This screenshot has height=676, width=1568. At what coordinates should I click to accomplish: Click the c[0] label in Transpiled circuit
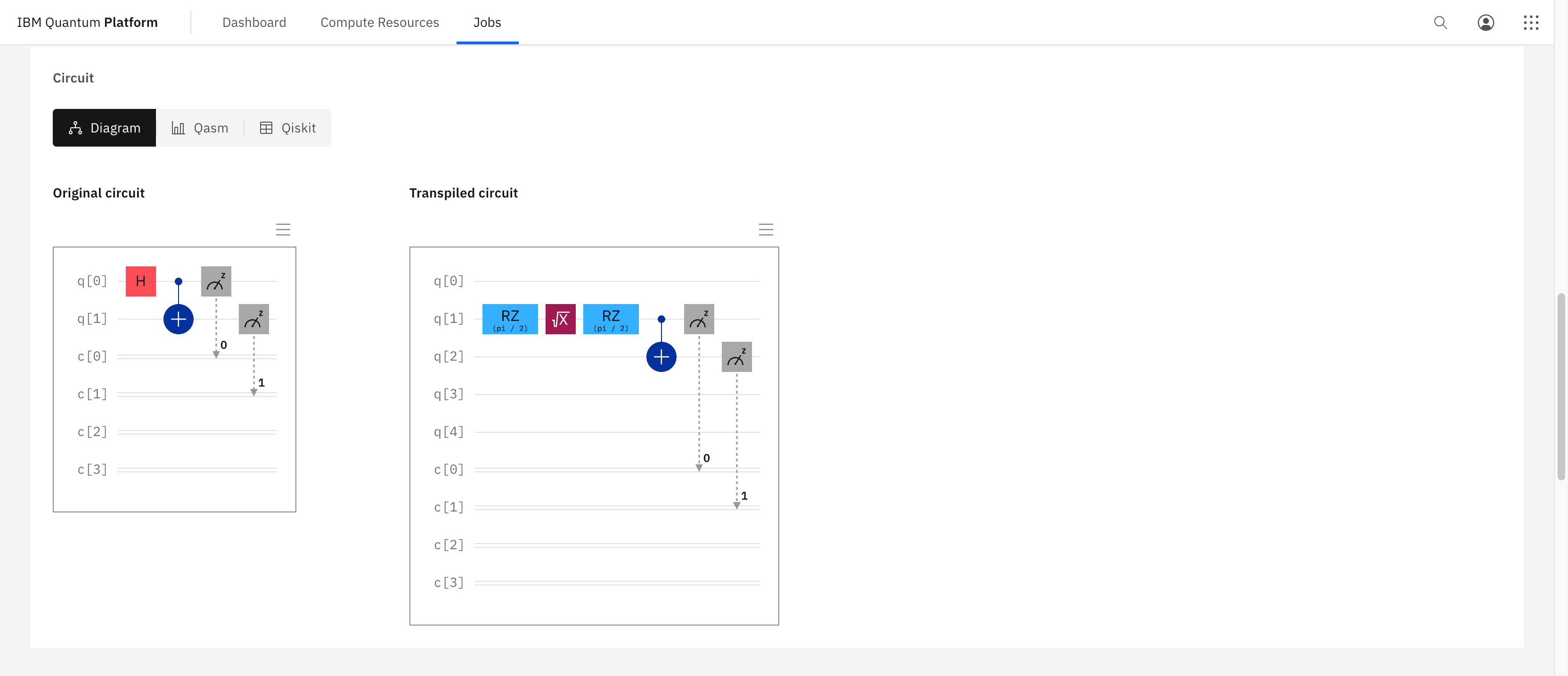click(449, 470)
